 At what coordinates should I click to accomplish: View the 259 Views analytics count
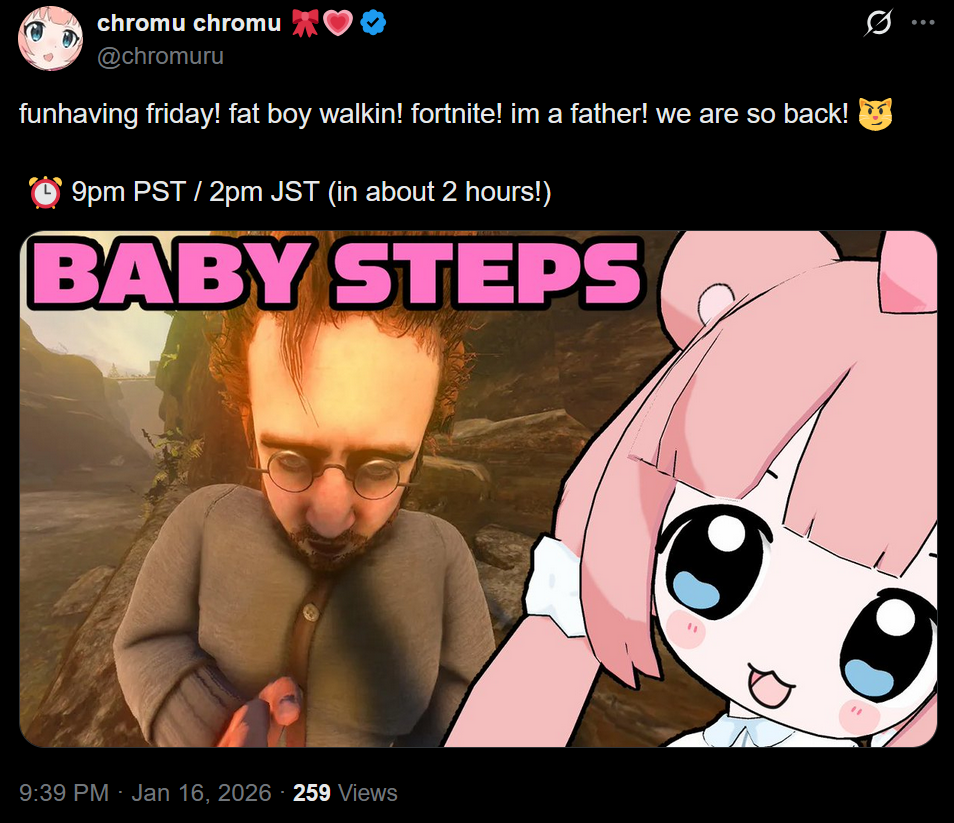[x=345, y=793]
